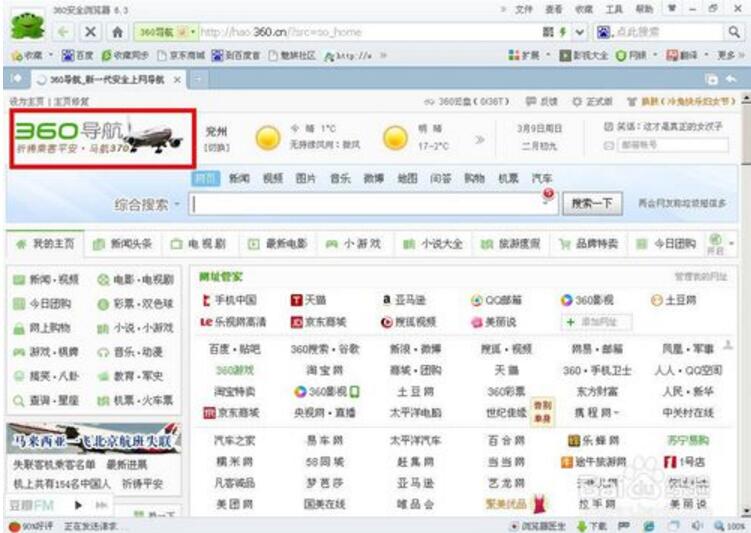Open the 网银 shield toolbar icon

tap(631, 56)
